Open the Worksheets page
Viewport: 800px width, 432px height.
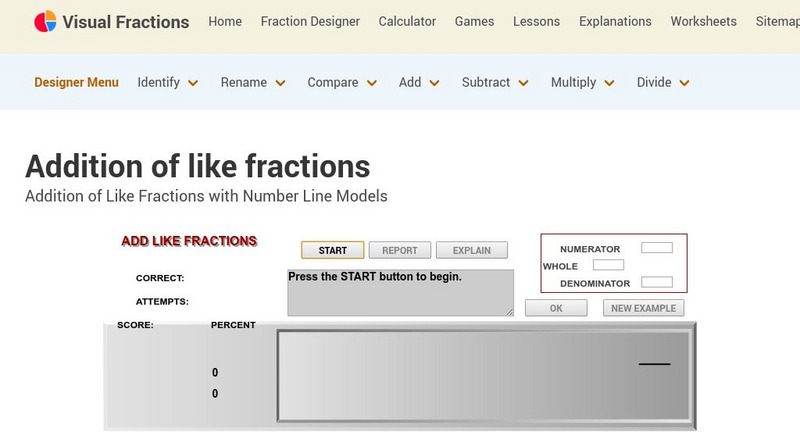coord(704,21)
